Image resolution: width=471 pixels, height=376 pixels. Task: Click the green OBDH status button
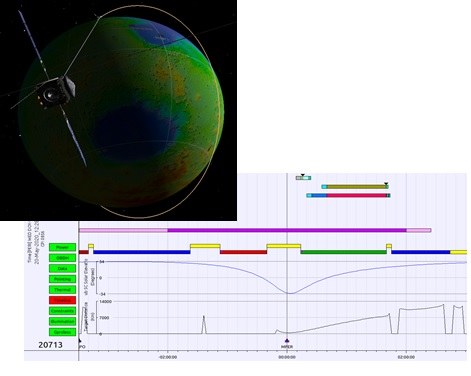click(x=62, y=258)
